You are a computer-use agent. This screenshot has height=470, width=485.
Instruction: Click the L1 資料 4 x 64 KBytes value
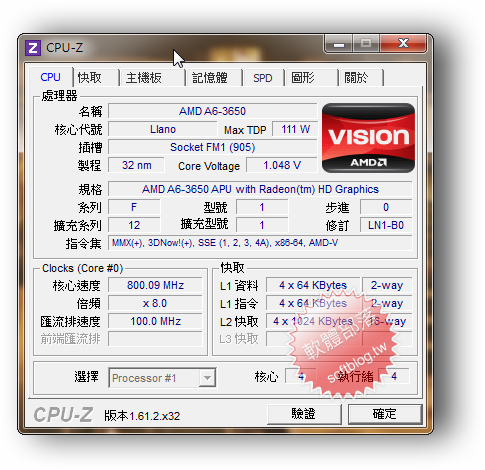pos(313,285)
